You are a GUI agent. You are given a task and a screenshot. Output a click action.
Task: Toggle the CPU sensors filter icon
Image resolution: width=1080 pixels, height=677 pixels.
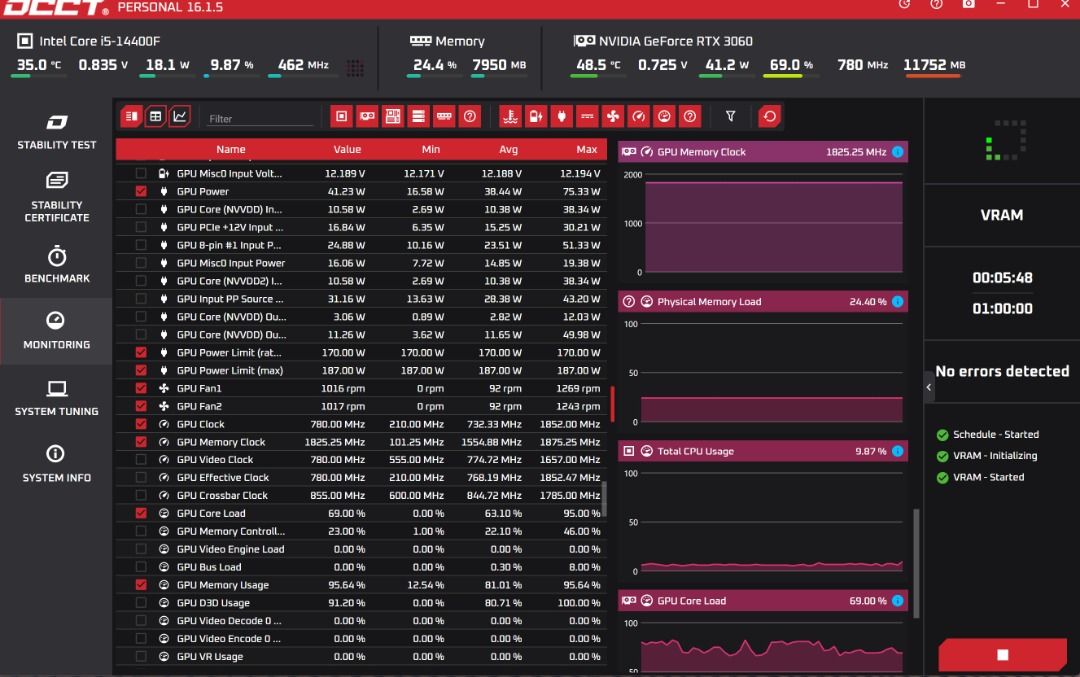[x=342, y=116]
